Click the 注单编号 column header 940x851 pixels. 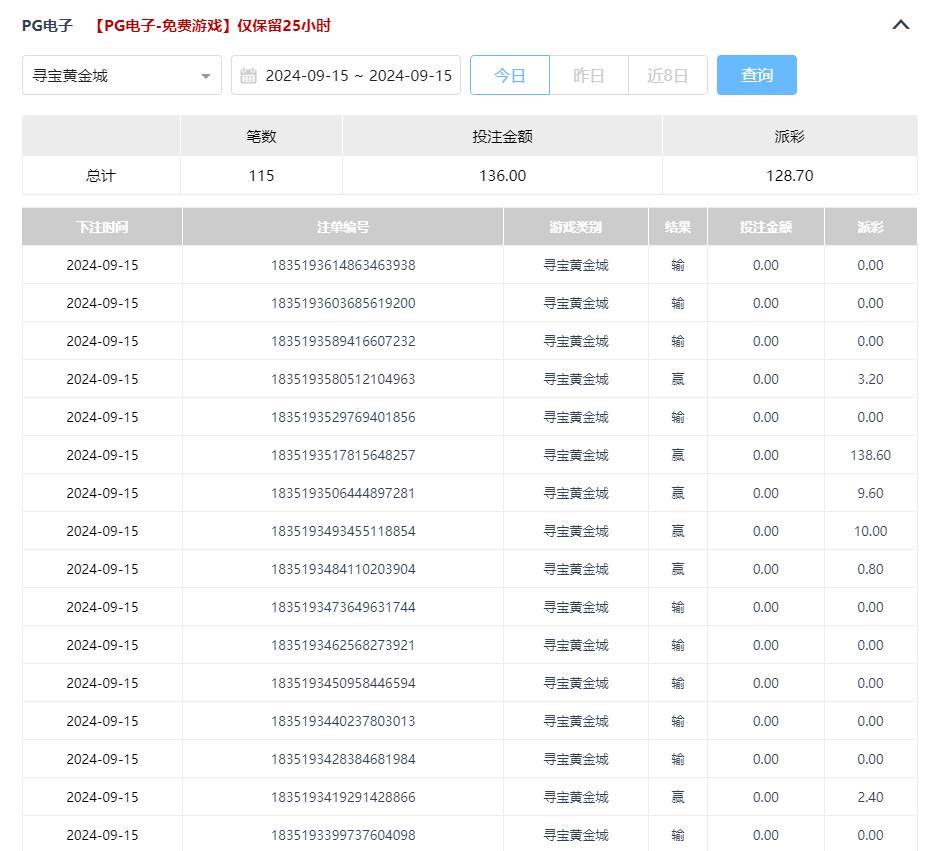[342, 227]
